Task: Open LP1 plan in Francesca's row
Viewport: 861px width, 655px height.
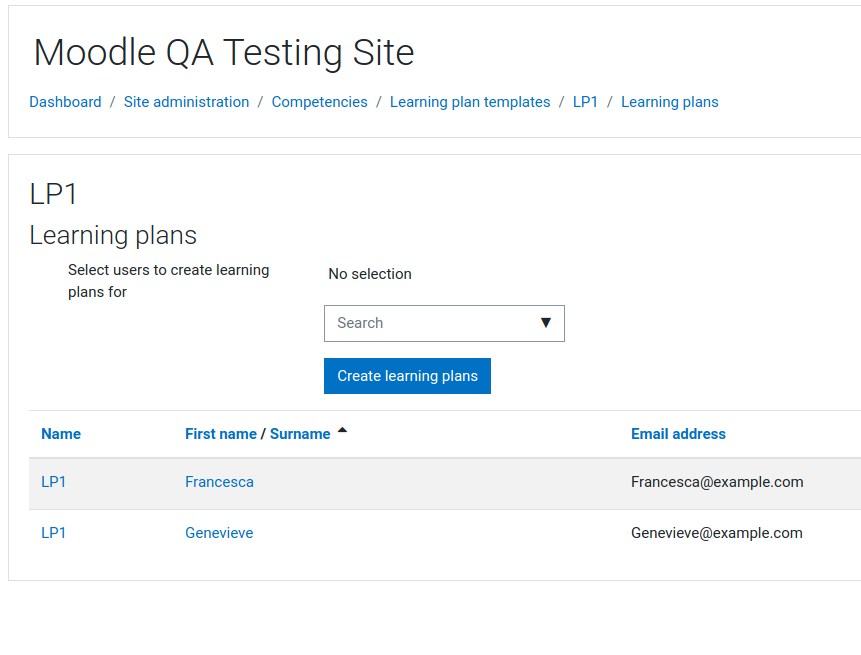Action: (x=53, y=482)
